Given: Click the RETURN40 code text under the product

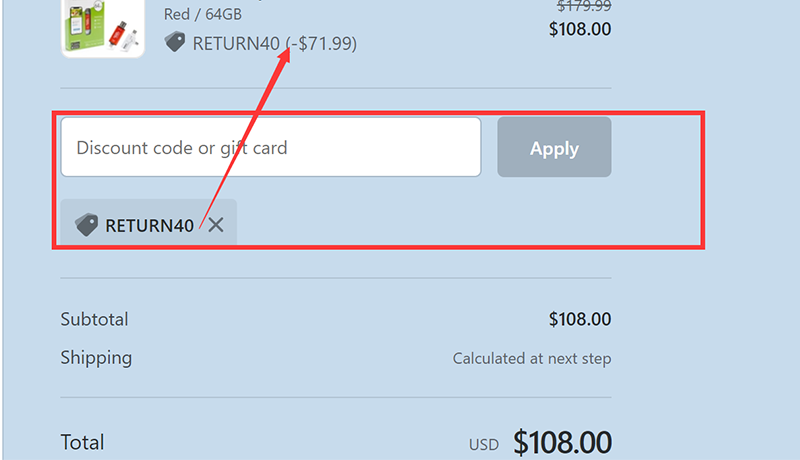Looking at the screenshot, I should tap(236, 43).
